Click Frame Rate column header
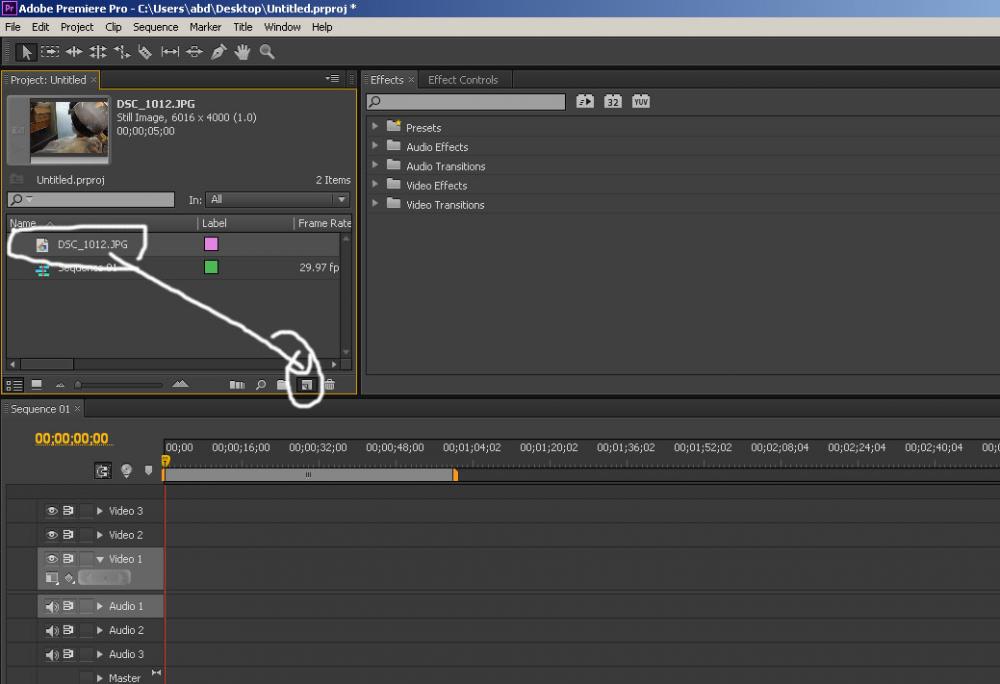 point(324,223)
